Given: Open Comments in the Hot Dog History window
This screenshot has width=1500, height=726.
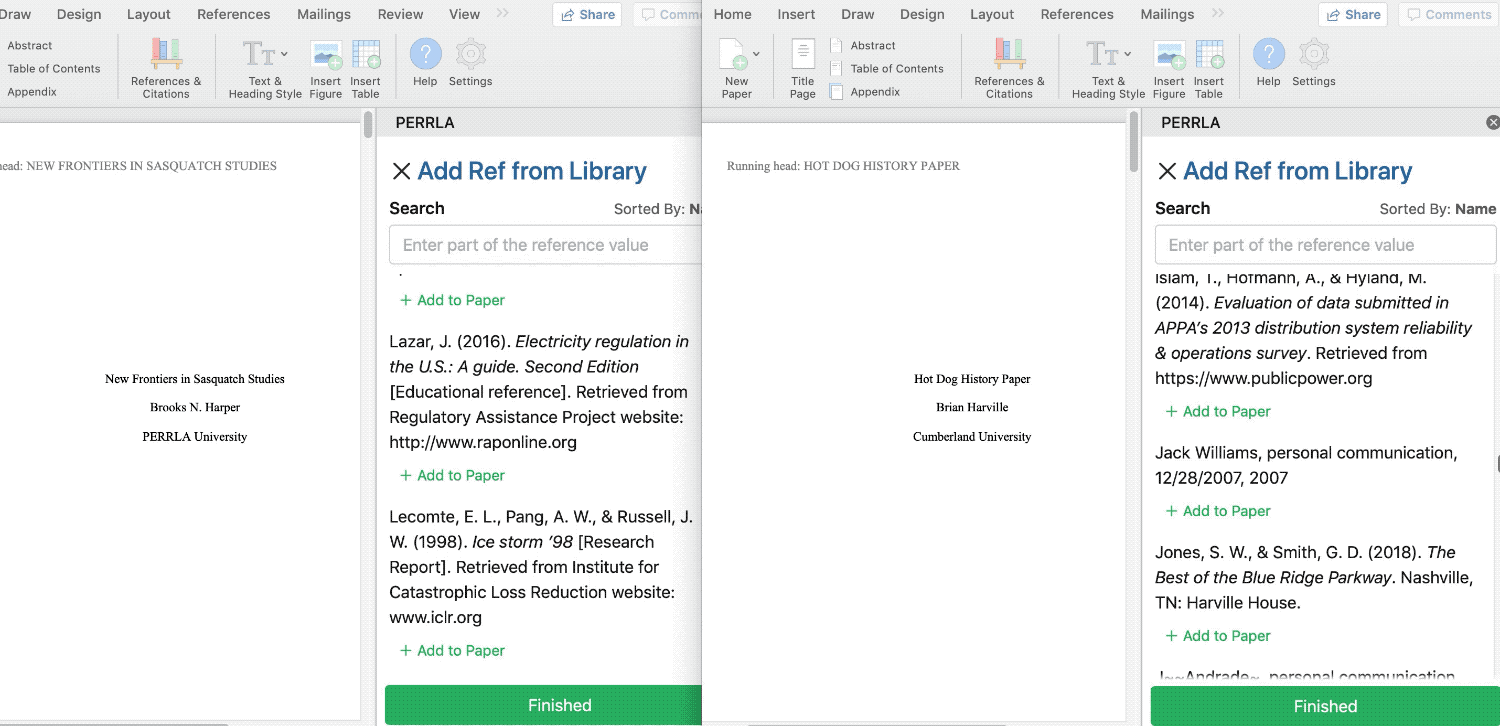Looking at the screenshot, I should pos(1448,14).
